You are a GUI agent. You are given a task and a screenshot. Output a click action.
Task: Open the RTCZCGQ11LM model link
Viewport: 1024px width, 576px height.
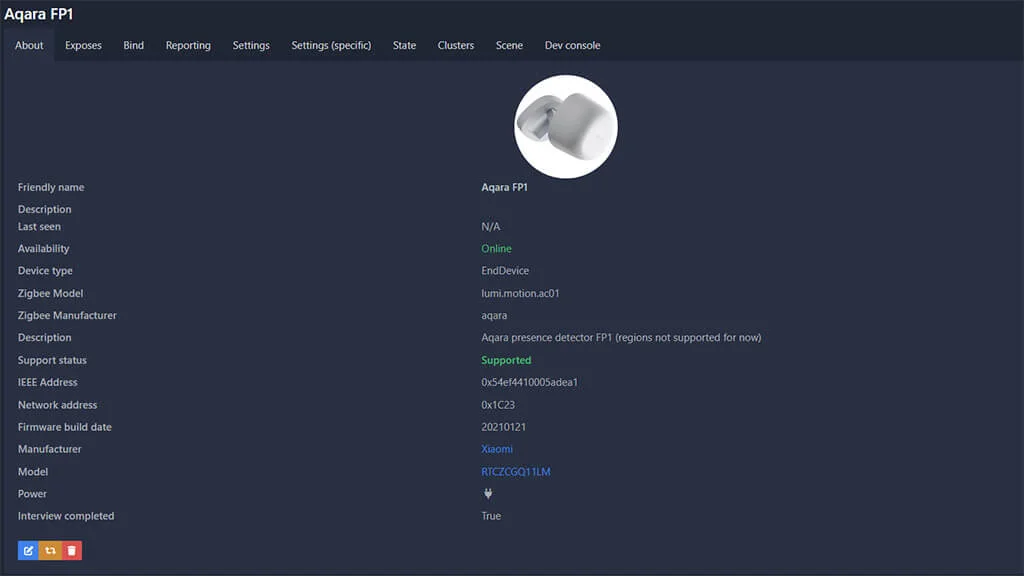point(516,472)
